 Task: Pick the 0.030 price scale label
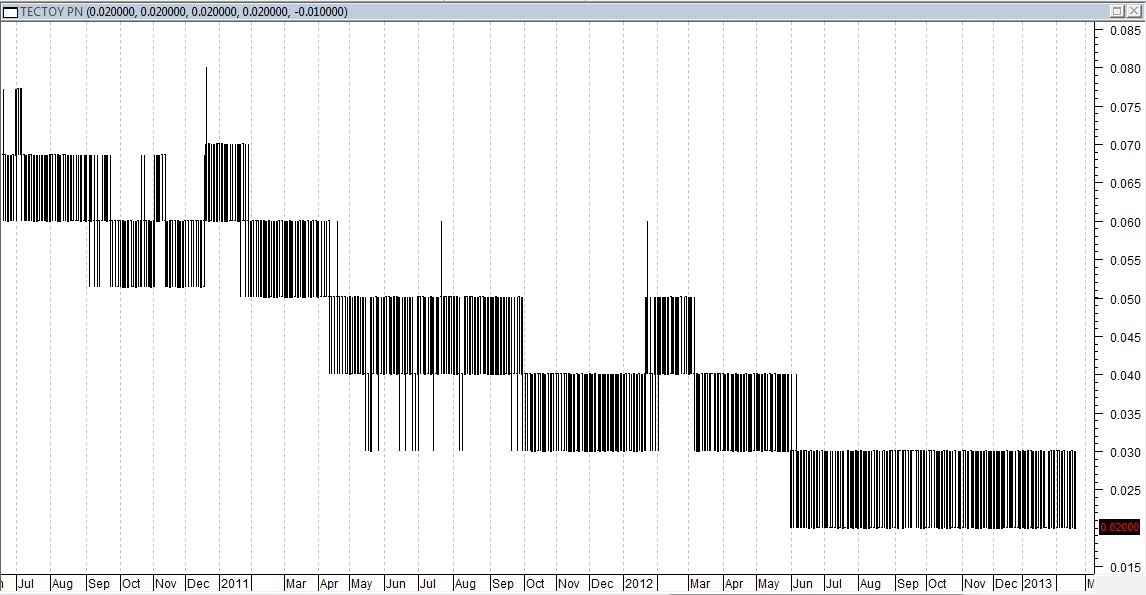(x=1125, y=452)
